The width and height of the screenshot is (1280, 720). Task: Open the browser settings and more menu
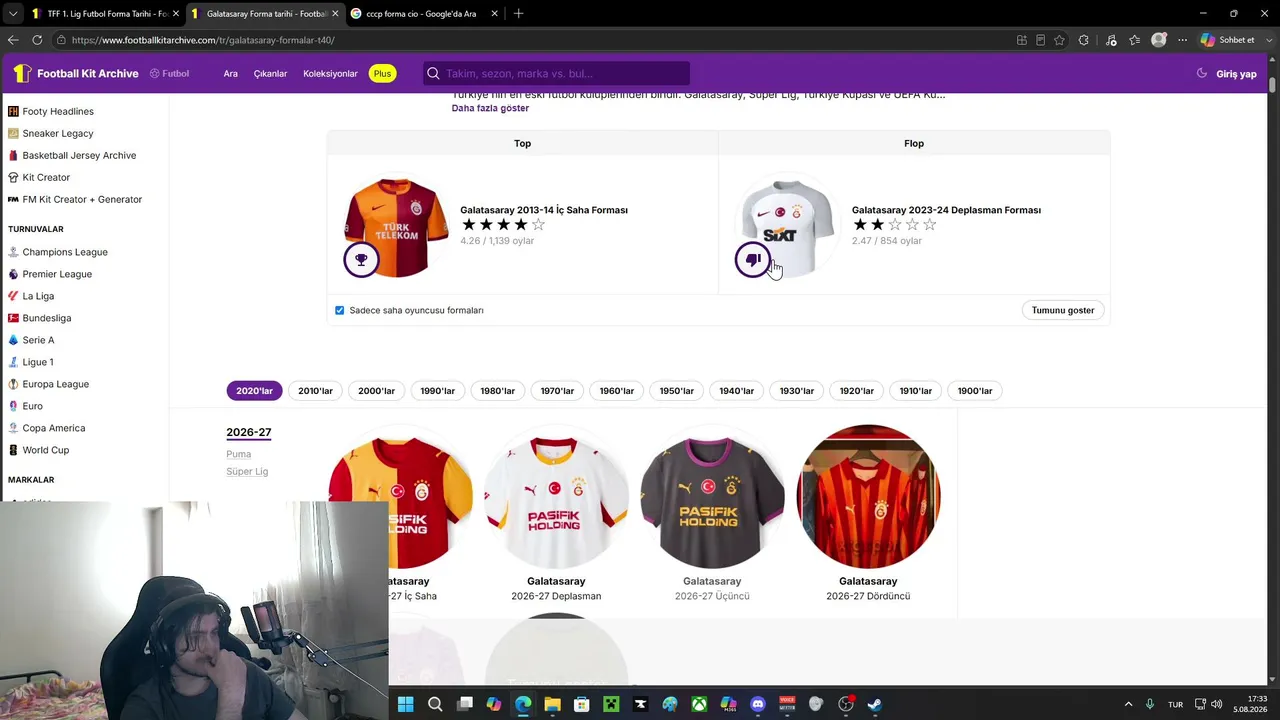click(1182, 40)
